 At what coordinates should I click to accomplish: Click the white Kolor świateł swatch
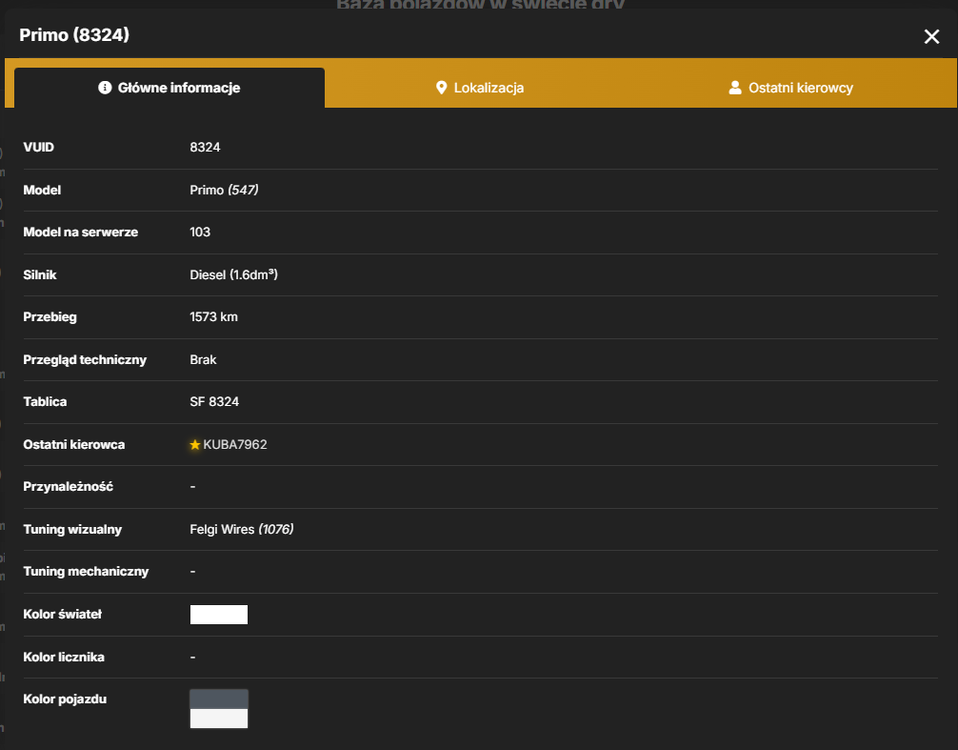(x=219, y=614)
